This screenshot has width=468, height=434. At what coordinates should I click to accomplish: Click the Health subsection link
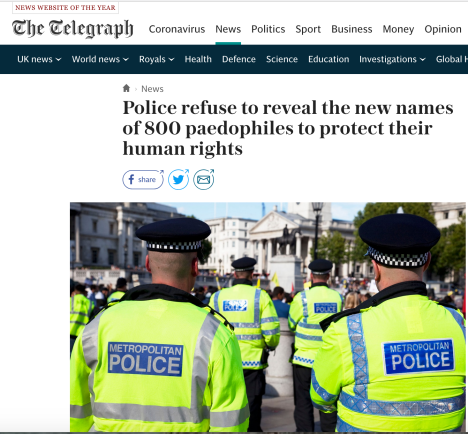tap(198, 59)
